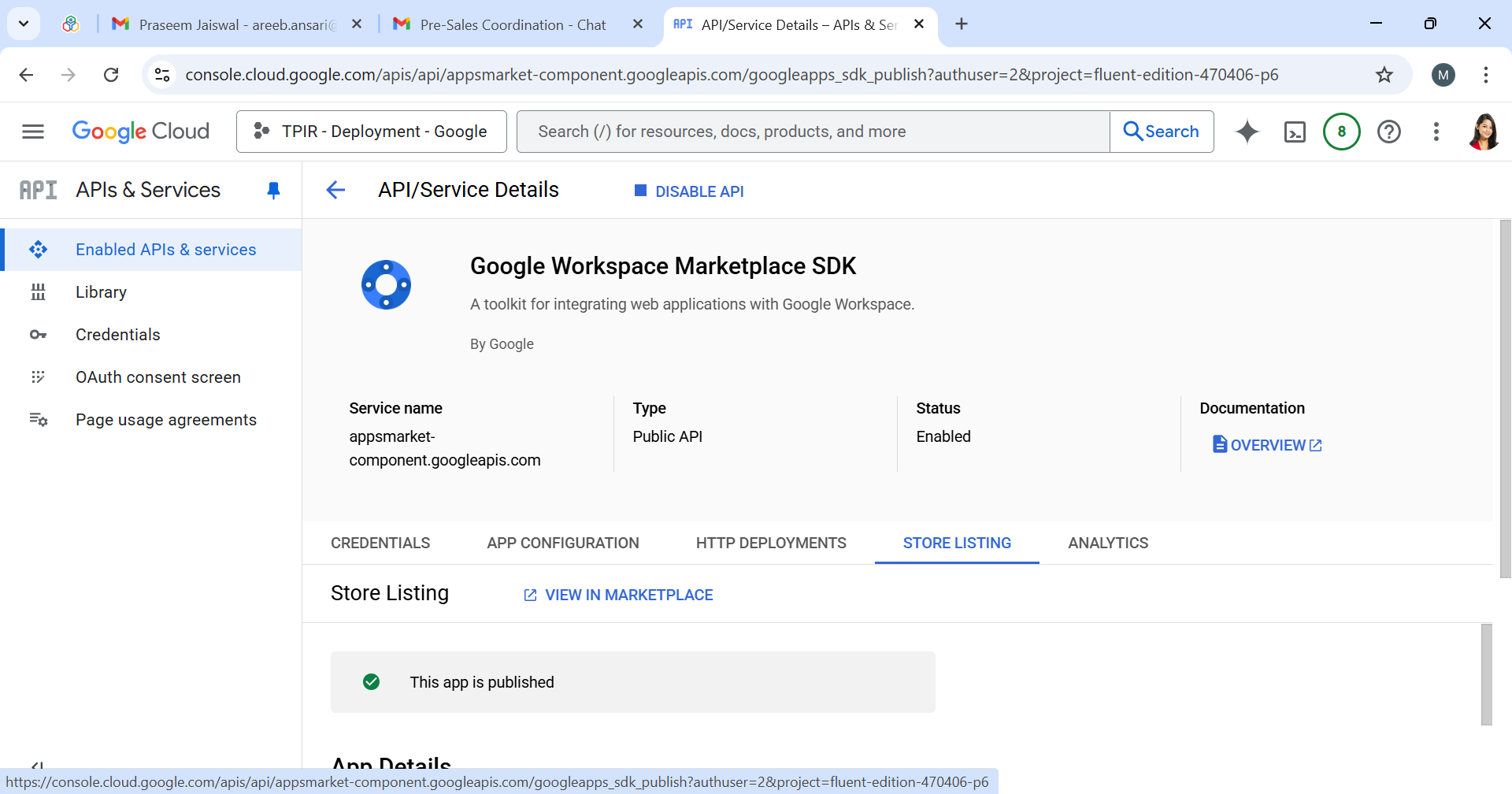
Task: Click the Google Cloud logo
Action: coord(141,132)
